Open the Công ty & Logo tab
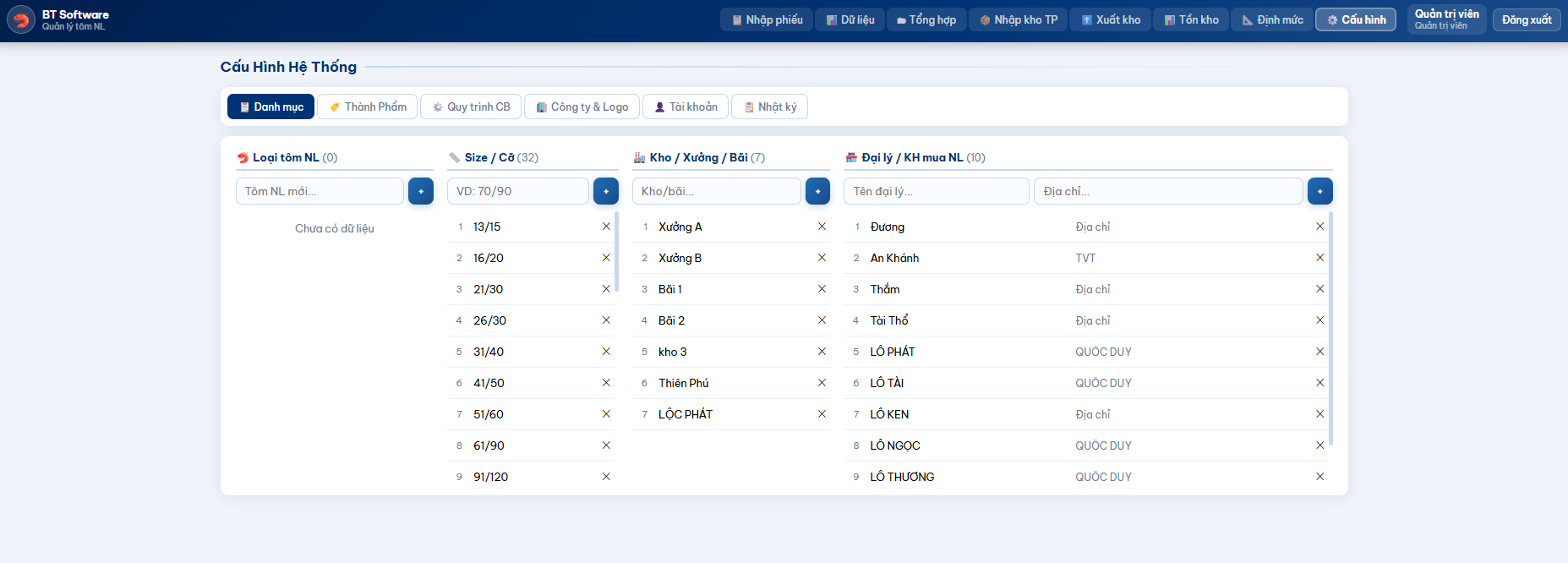Viewport: 1568px width, 563px height. point(582,107)
